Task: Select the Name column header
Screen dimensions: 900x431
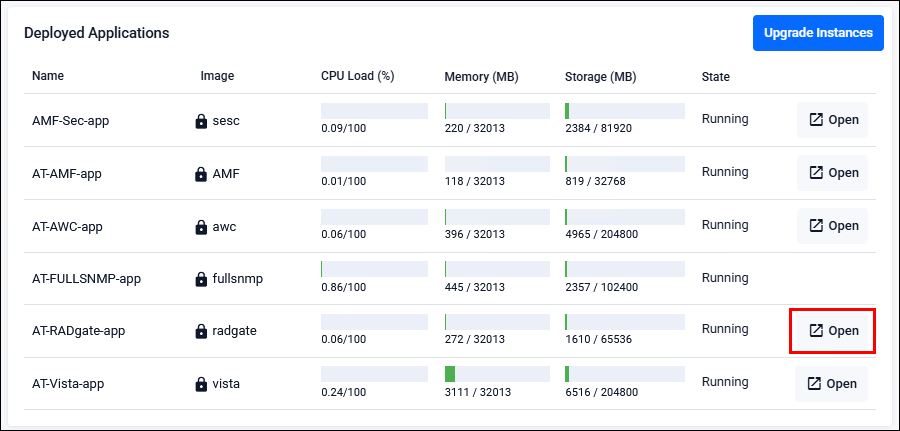Action: [x=48, y=76]
